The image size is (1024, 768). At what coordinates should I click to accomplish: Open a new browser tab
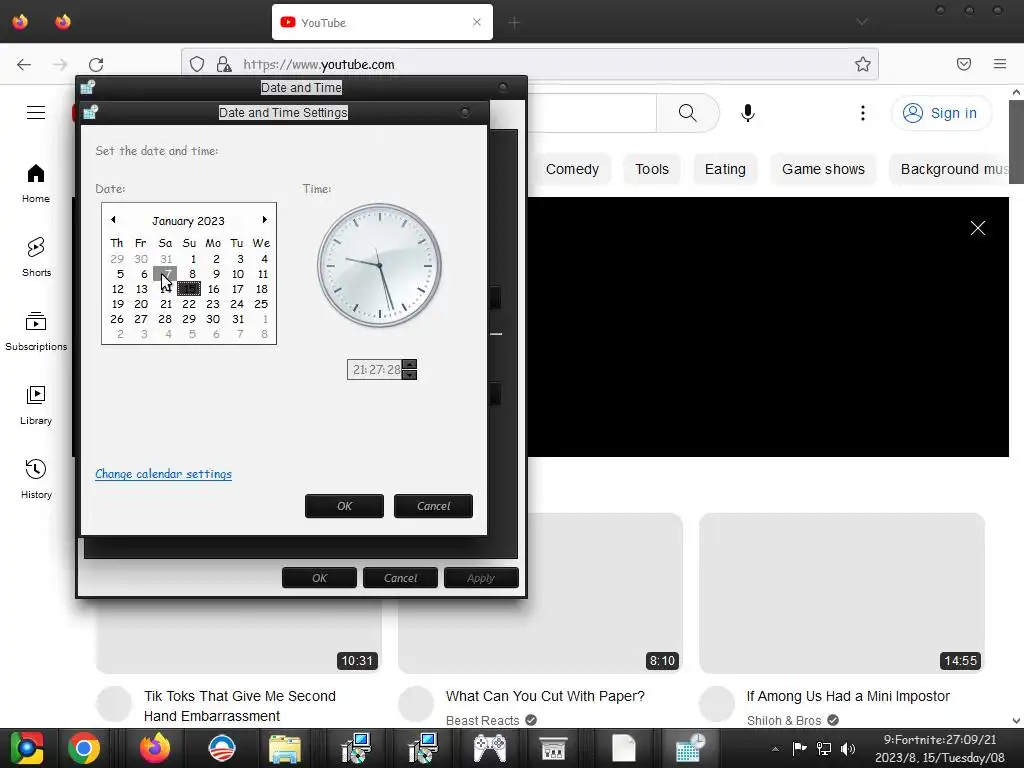[x=514, y=23]
